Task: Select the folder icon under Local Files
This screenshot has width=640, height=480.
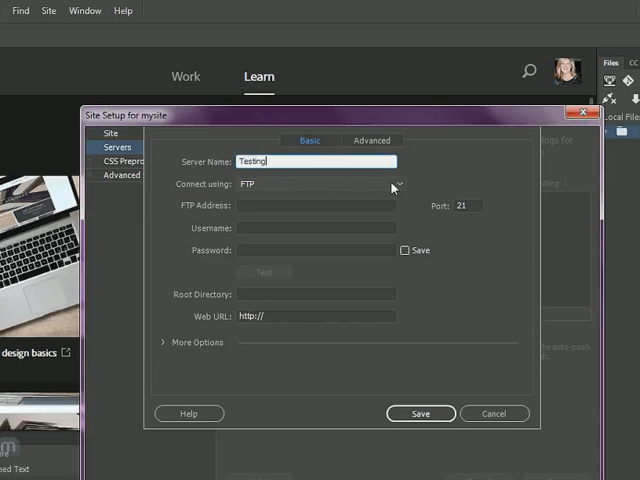Action: 622,132
